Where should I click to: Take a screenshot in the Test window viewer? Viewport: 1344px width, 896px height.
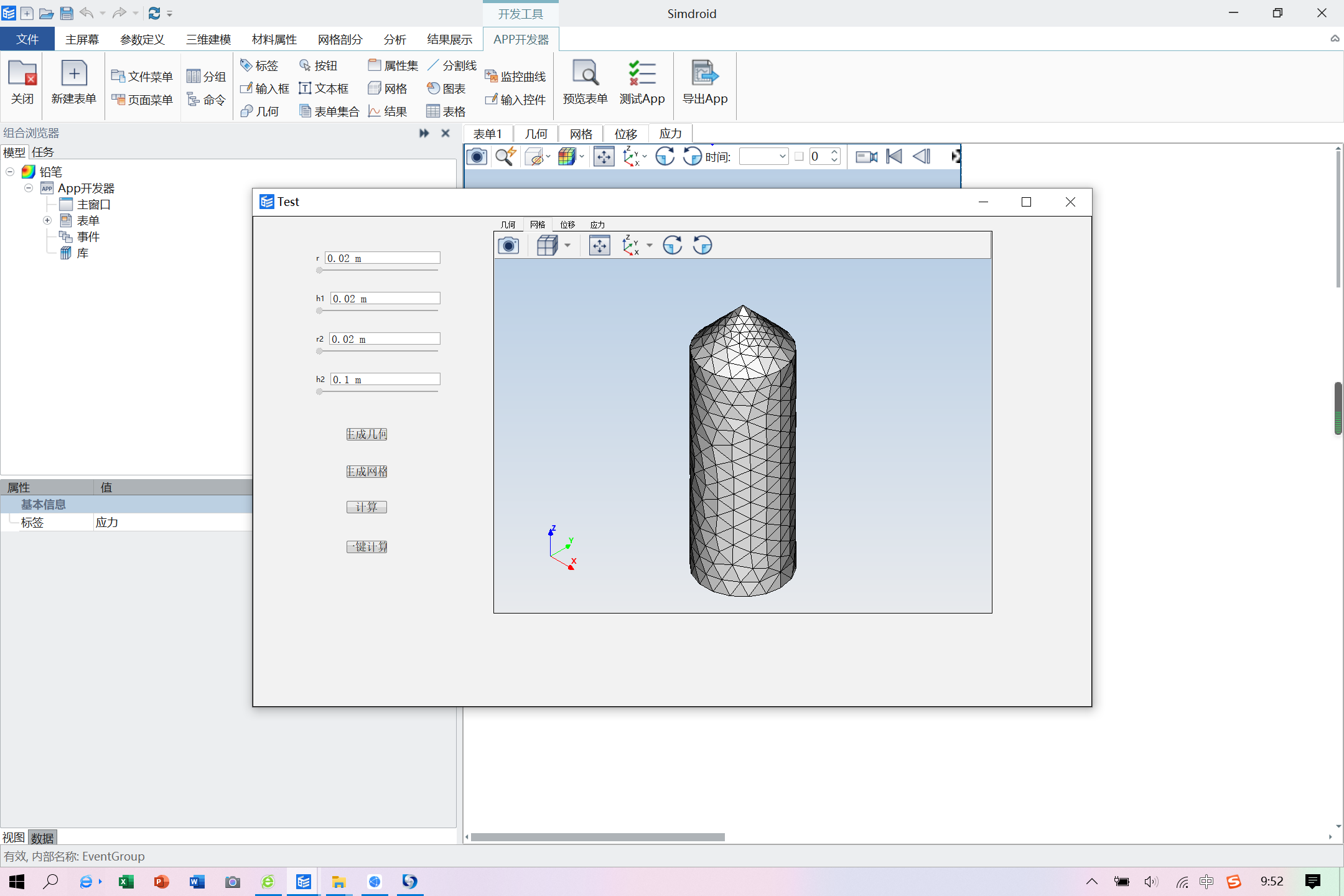tap(508, 245)
